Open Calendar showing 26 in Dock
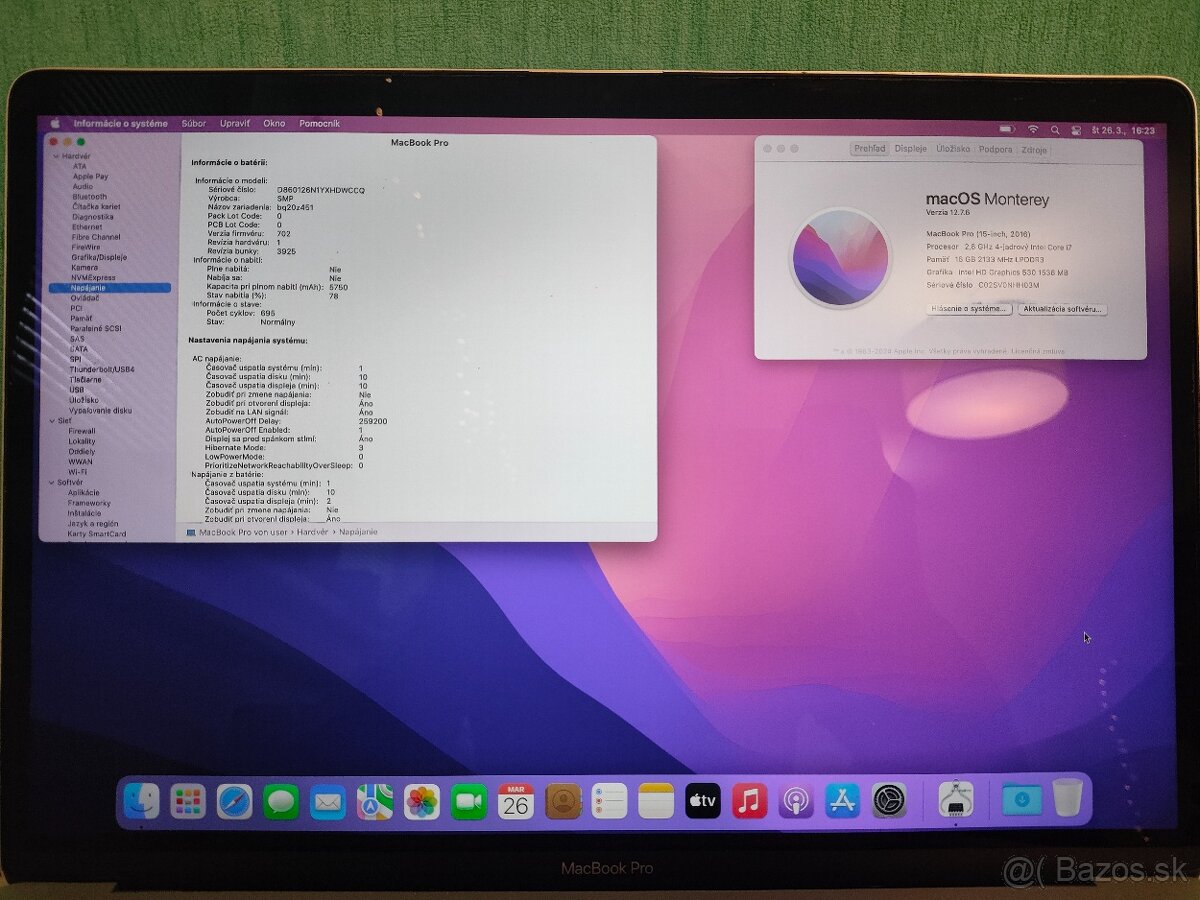Viewport: 1200px width, 900px height. pyautogui.click(x=516, y=802)
